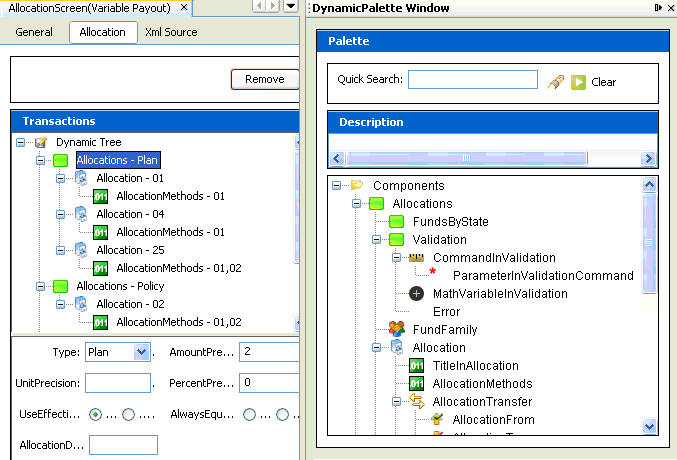Click the green icon beside Allocations - Plan
This screenshot has height=460, width=677.
pos(60,161)
